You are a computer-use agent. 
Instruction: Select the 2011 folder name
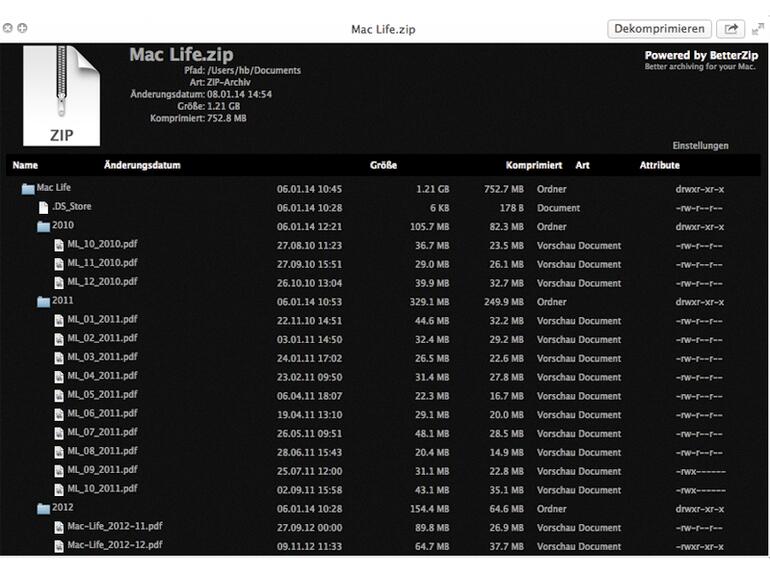click(63, 300)
